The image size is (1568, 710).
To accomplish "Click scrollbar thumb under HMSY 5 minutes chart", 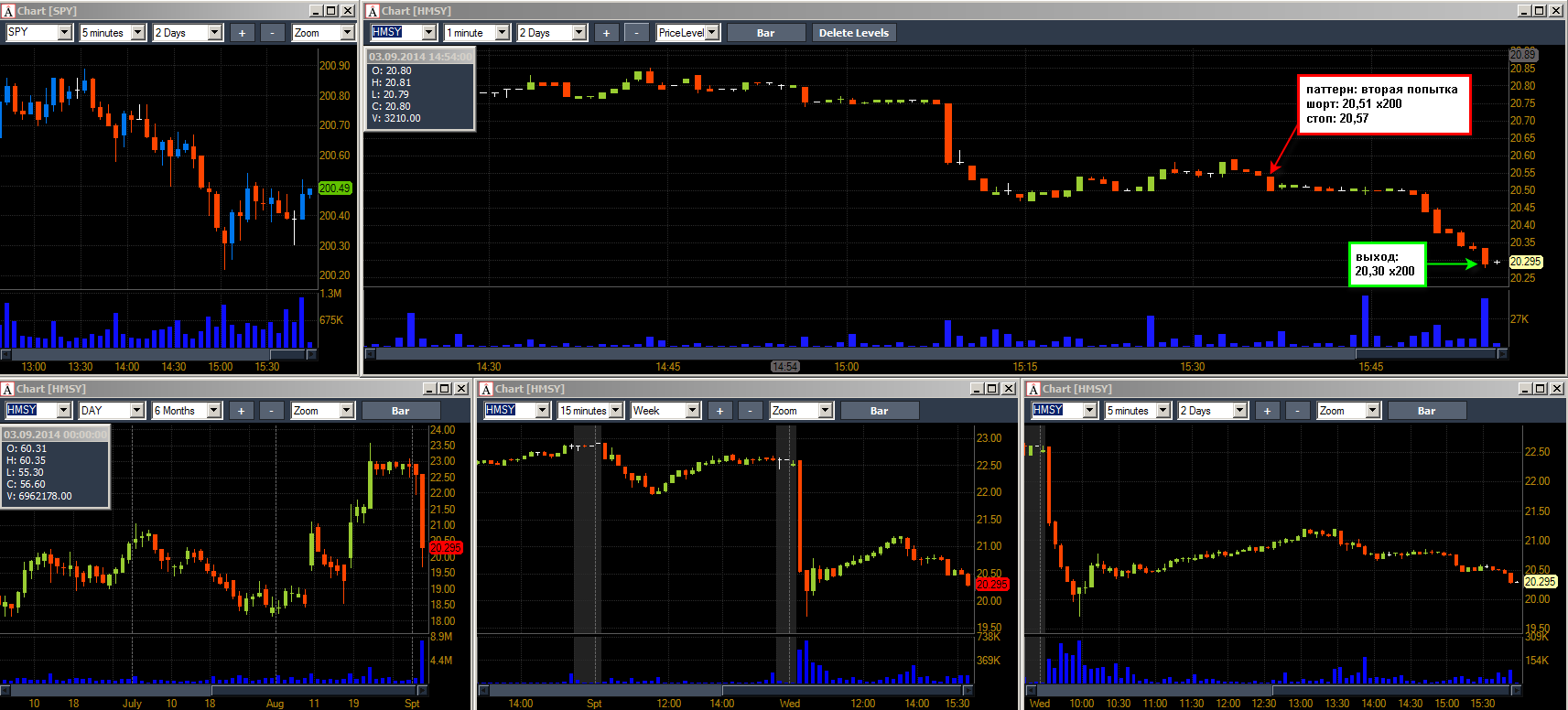I will click(1391, 690).
